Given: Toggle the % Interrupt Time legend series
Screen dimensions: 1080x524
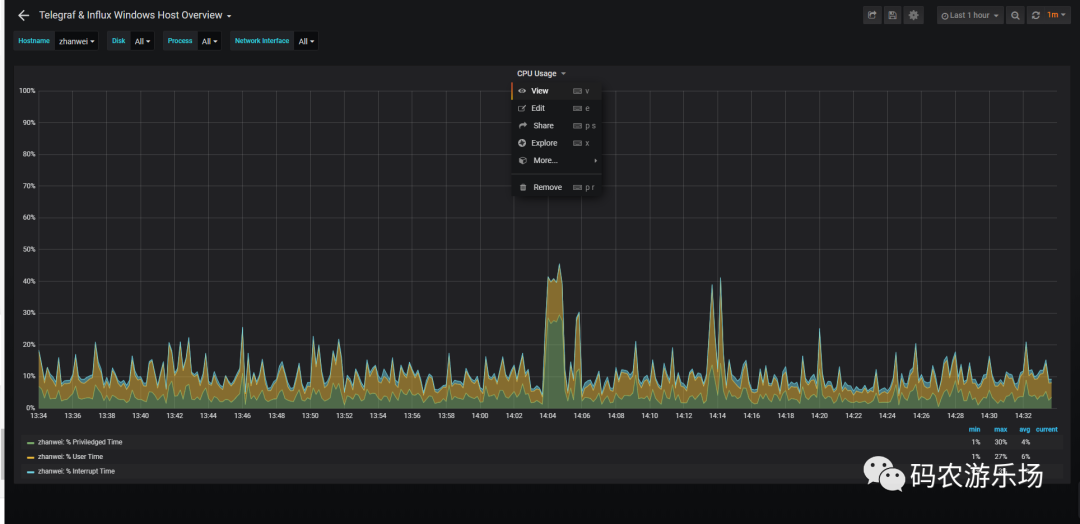Looking at the screenshot, I should [76, 472].
